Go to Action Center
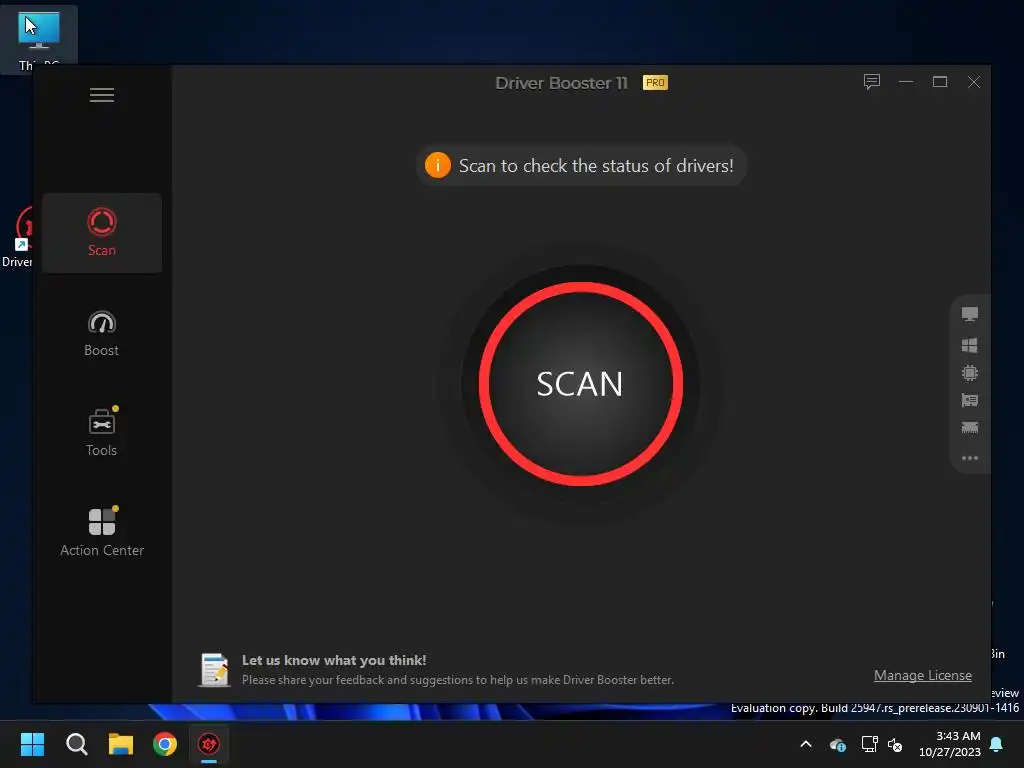Image resolution: width=1024 pixels, height=768 pixels. pos(102,532)
